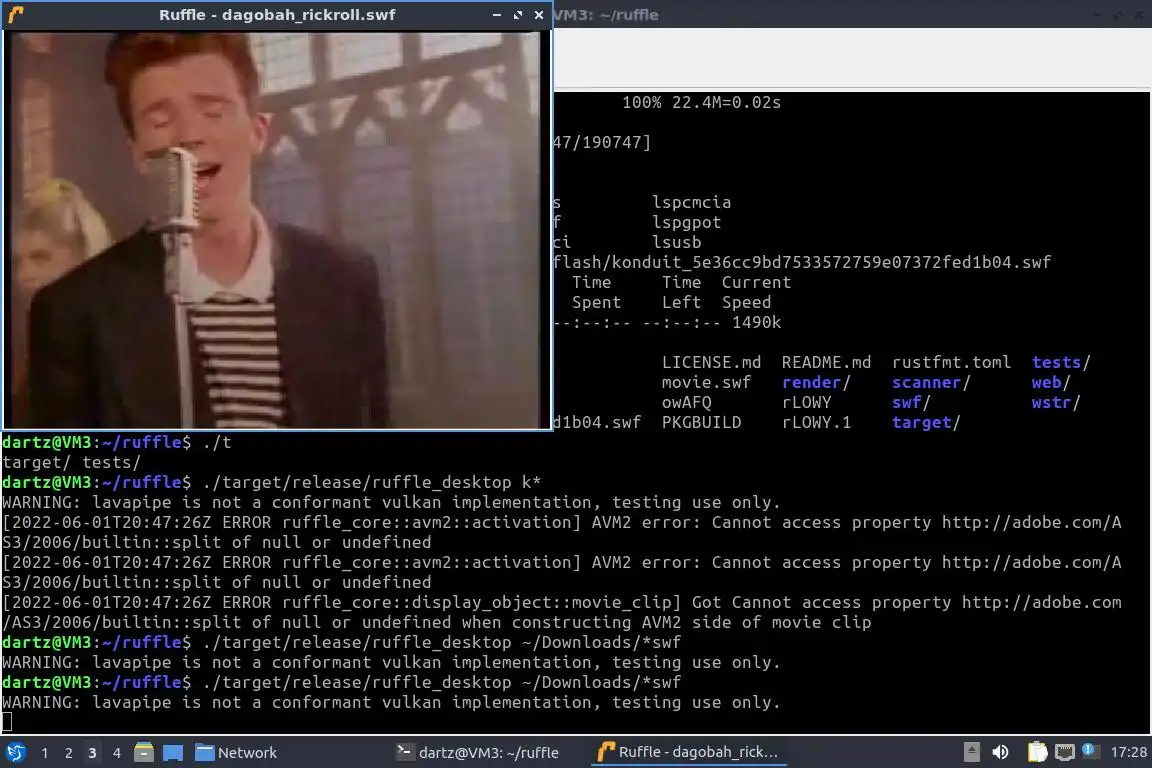Click 'movie.swf' in terminal listing

[x=706, y=382]
